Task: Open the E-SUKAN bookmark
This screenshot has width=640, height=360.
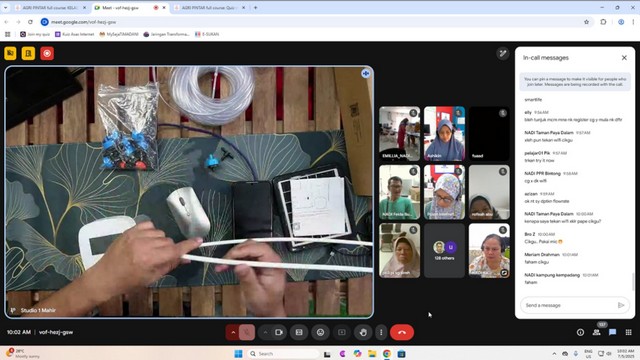Action: point(207,34)
